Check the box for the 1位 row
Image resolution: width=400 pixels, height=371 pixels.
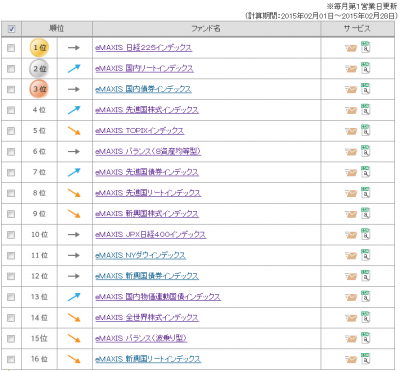coord(11,48)
